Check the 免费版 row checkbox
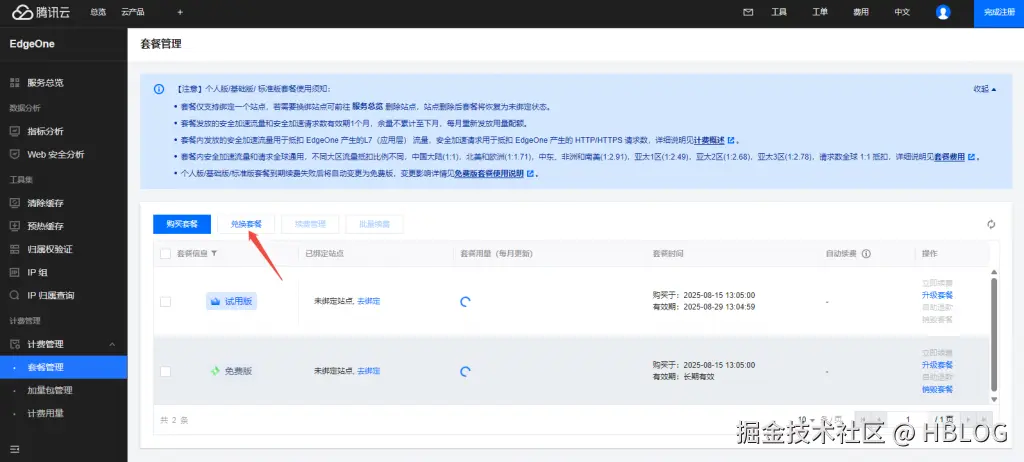Viewport: 1024px width, 462px height. point(166,371)
